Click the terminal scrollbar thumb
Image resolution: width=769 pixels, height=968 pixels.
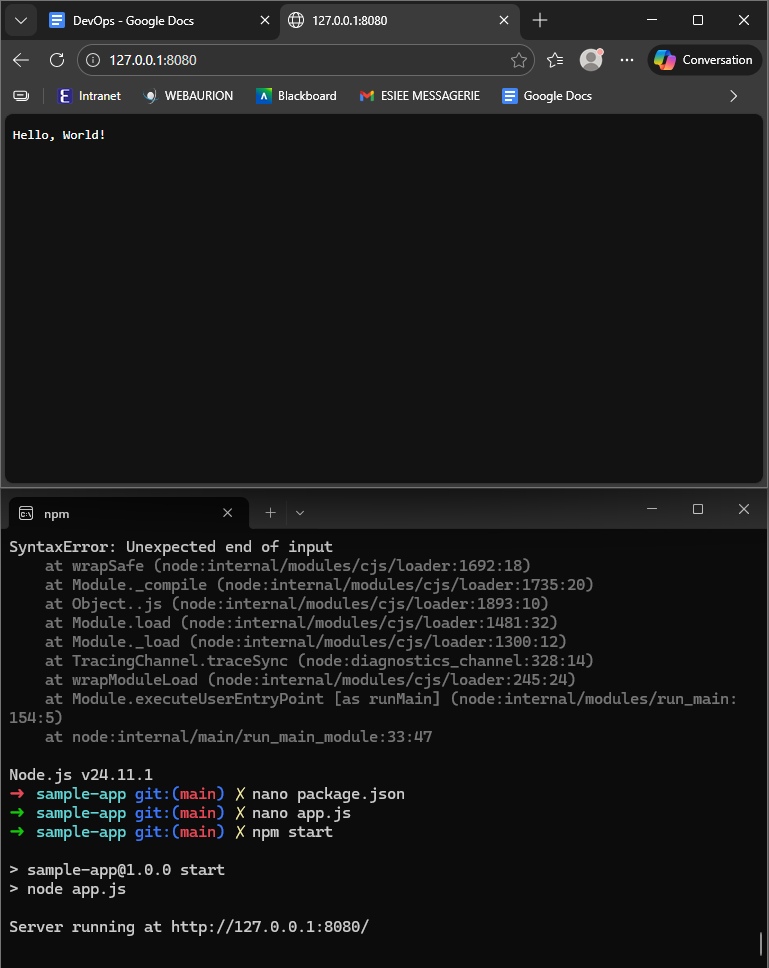coord(761,943)
